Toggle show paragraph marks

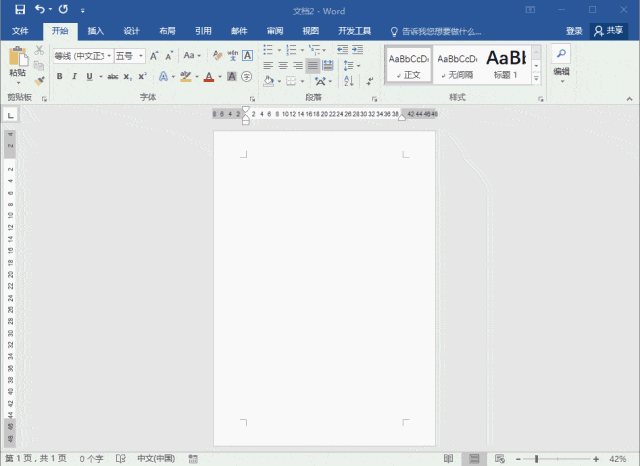369,81
